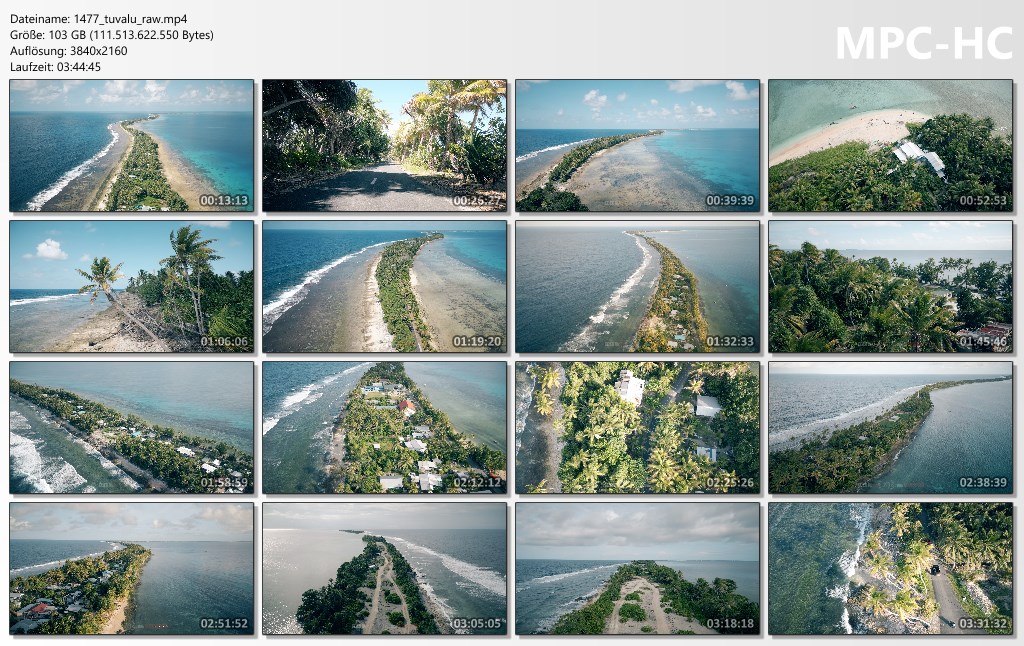
Task: Open the treetop thumbnail at 01:45:46
Action: pos(891,287)
